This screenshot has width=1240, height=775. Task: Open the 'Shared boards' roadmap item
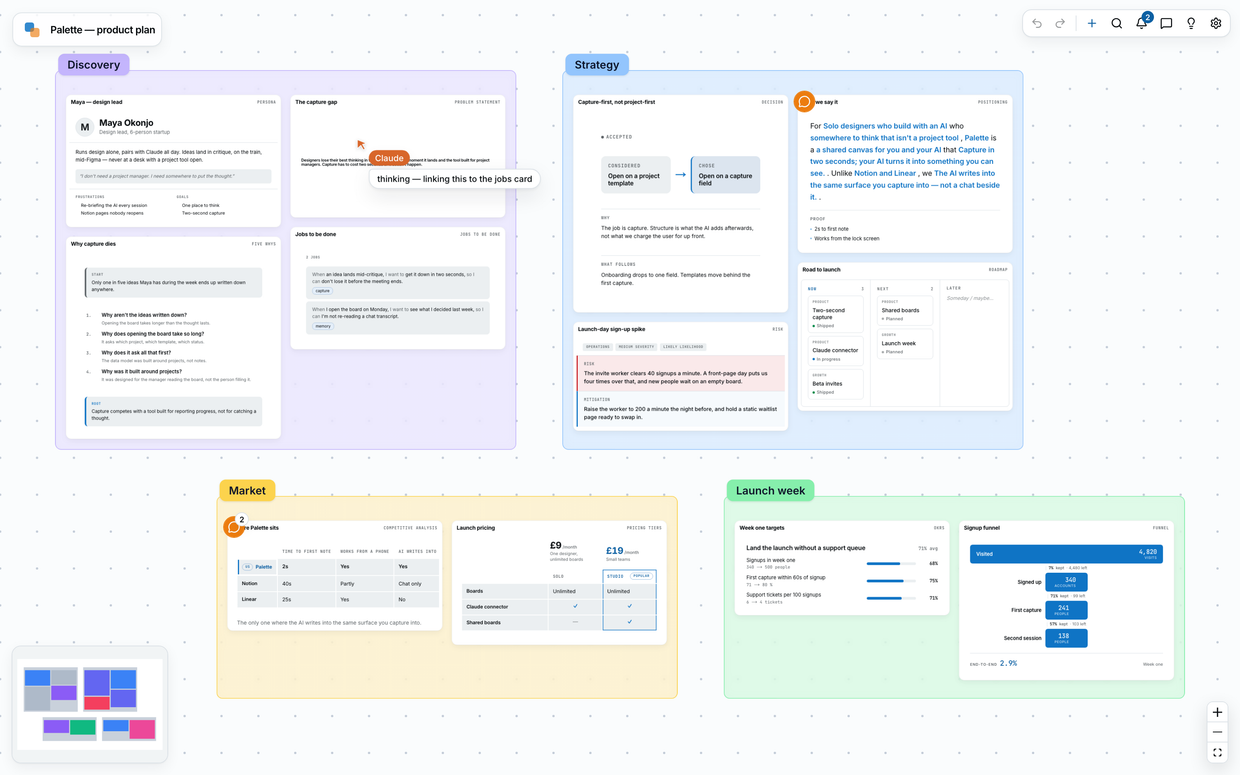pyautogui.click(x=905, y=310)
